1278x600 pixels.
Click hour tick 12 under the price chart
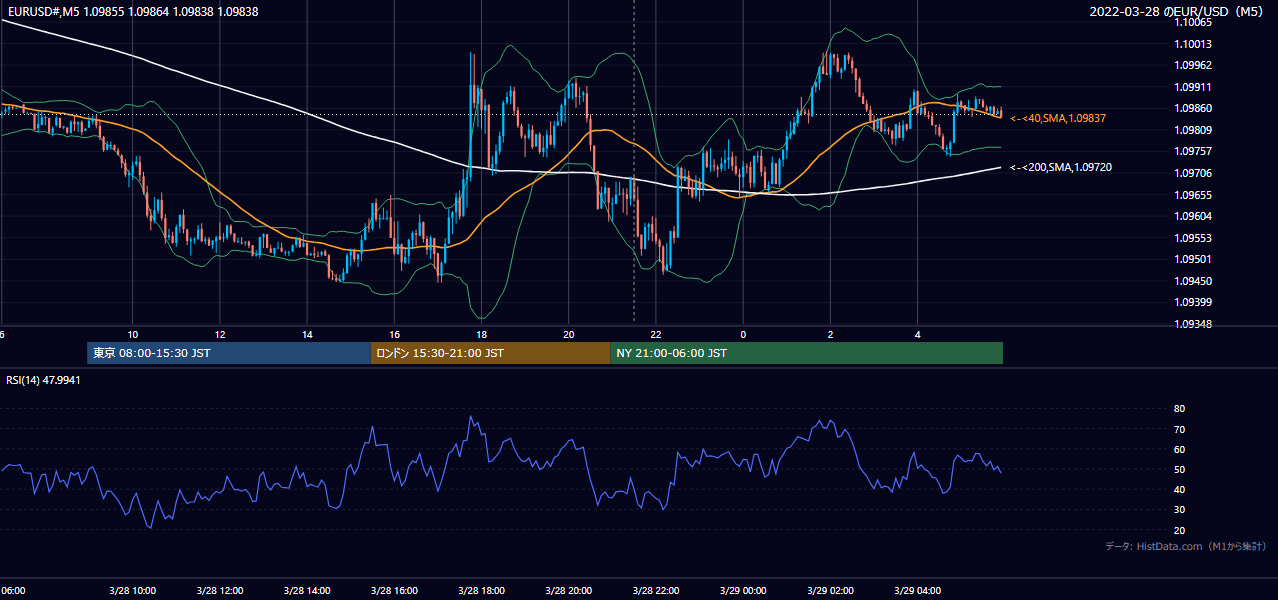point(220,334)
